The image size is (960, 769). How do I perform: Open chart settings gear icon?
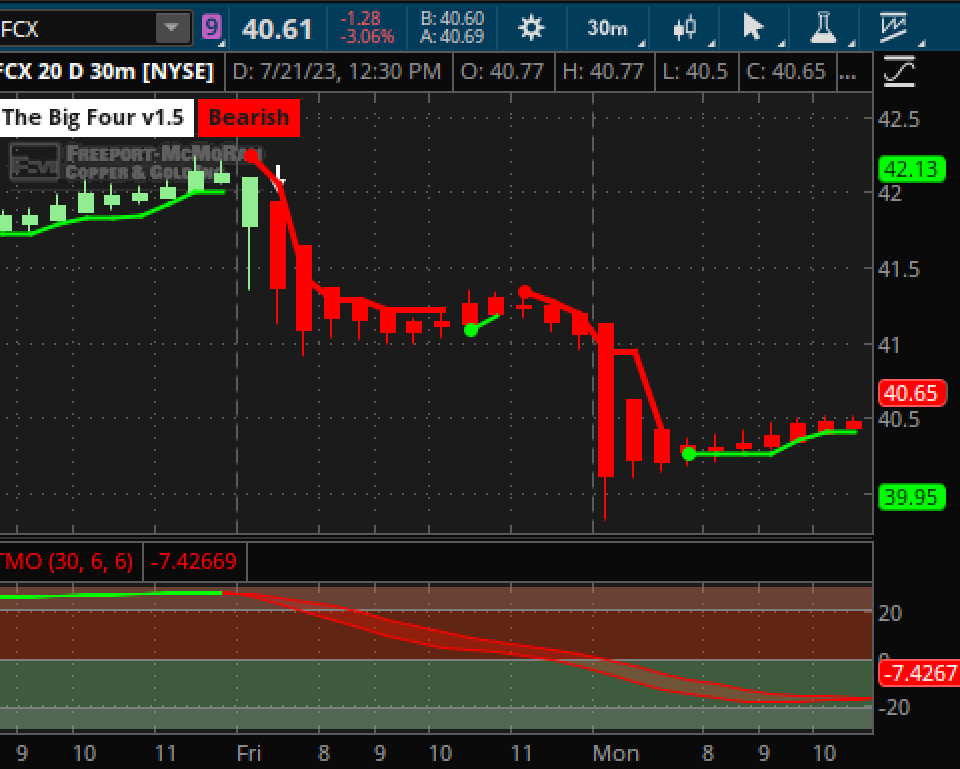click(531, 28)
